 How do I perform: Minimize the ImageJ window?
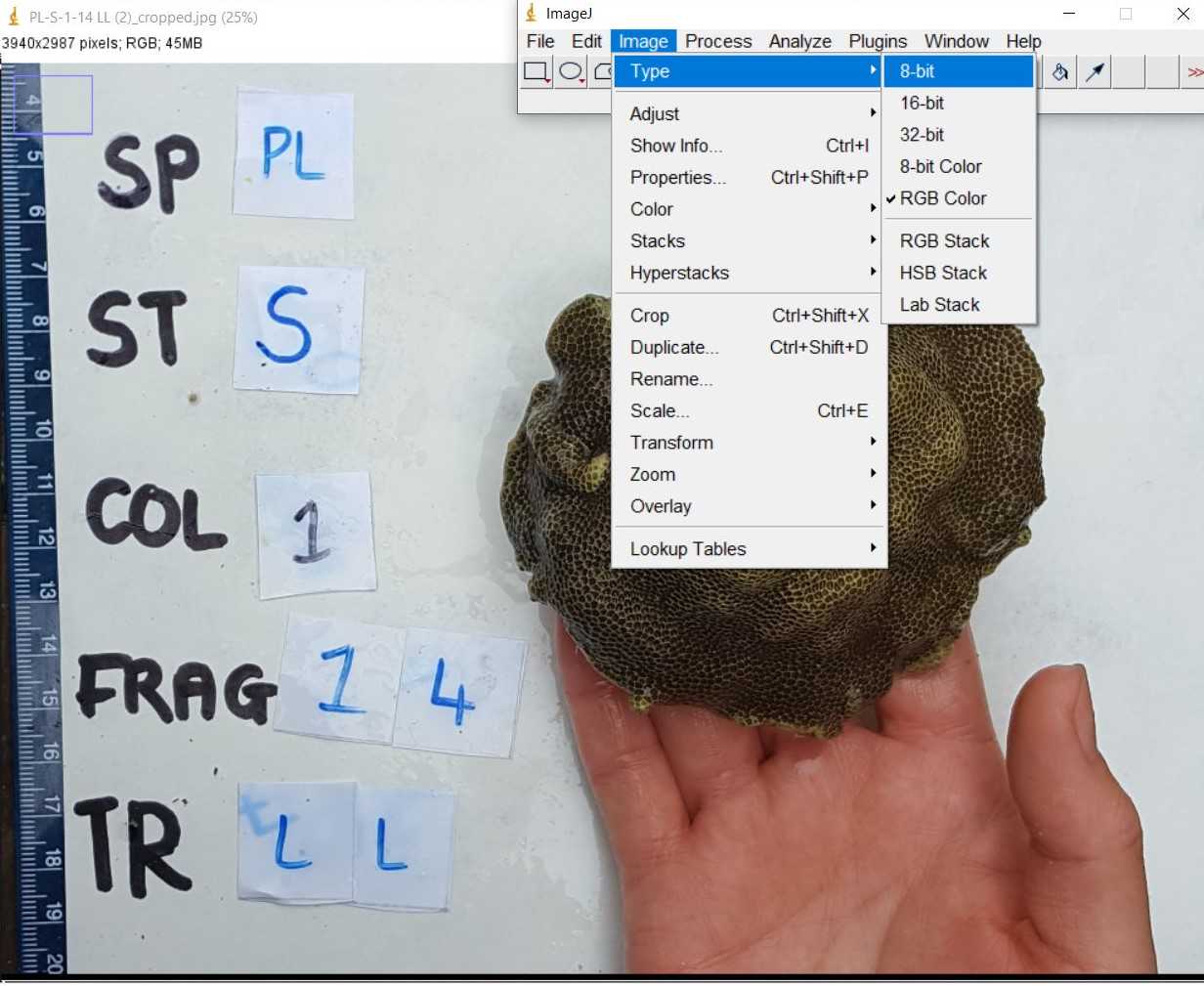click(x=1069, y=14)
